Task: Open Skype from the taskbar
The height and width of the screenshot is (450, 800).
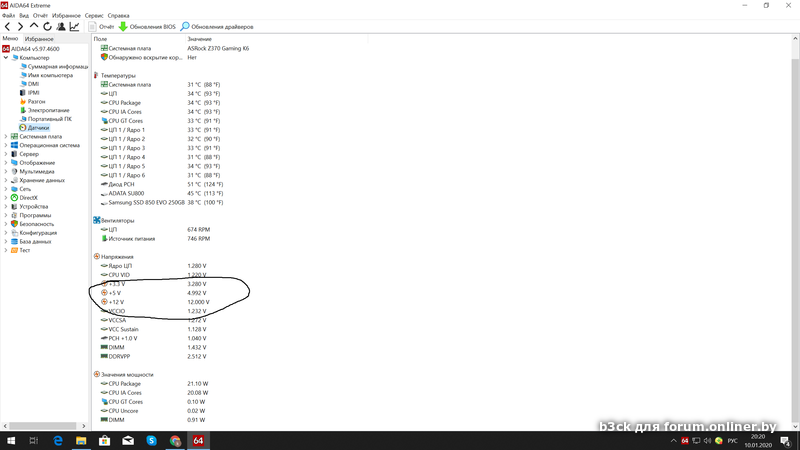Action: (152, 441)
